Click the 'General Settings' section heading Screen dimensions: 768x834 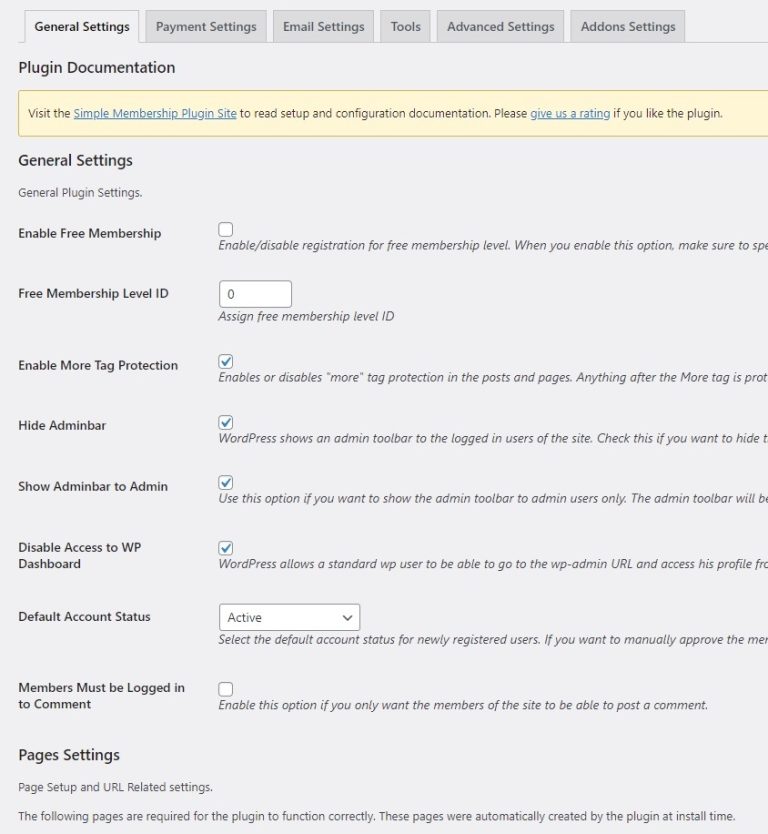click(x=76, y=161)
